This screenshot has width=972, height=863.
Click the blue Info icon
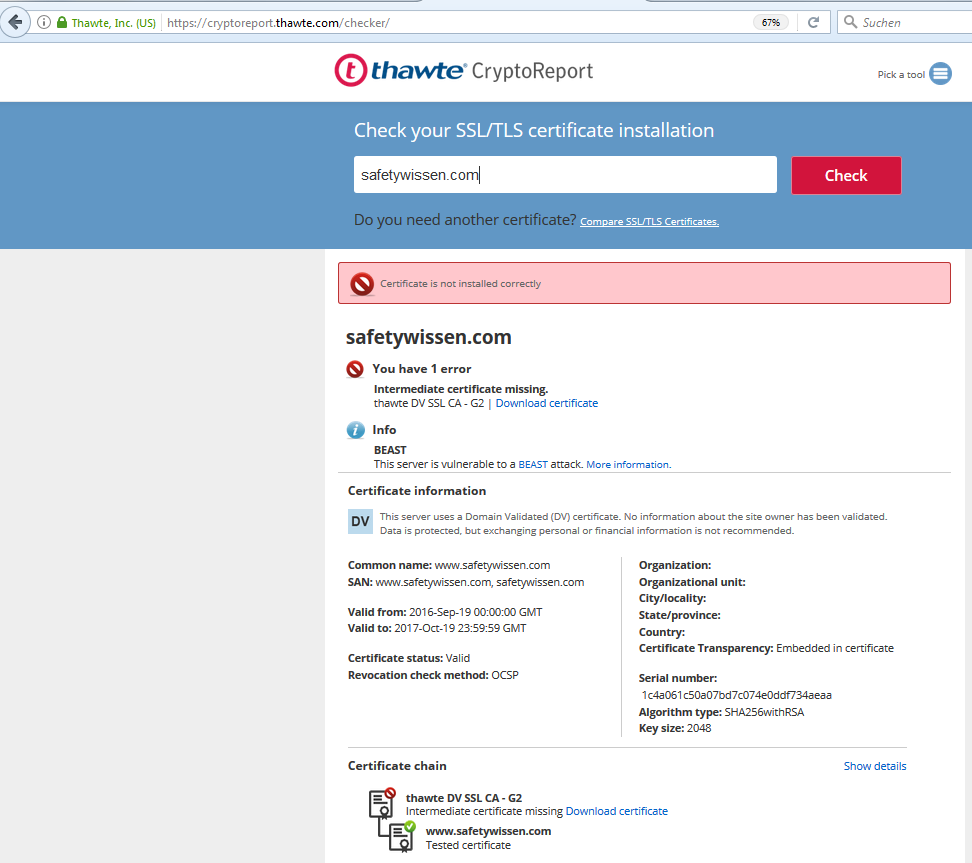tap(355, 430)
